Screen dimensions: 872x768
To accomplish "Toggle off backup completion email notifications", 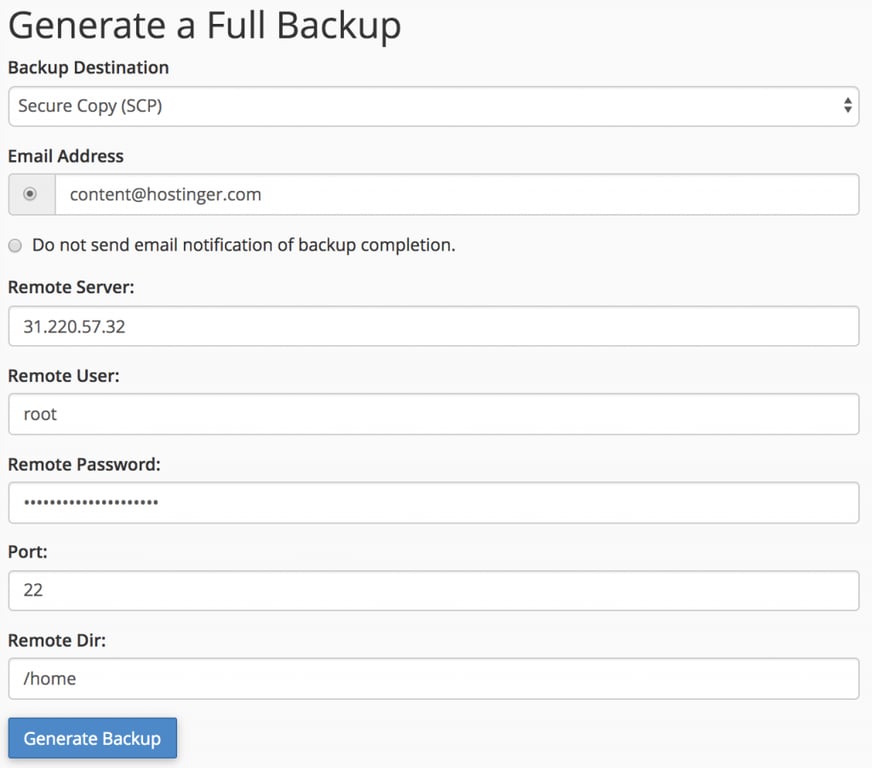I will click(x=15, y=245).
